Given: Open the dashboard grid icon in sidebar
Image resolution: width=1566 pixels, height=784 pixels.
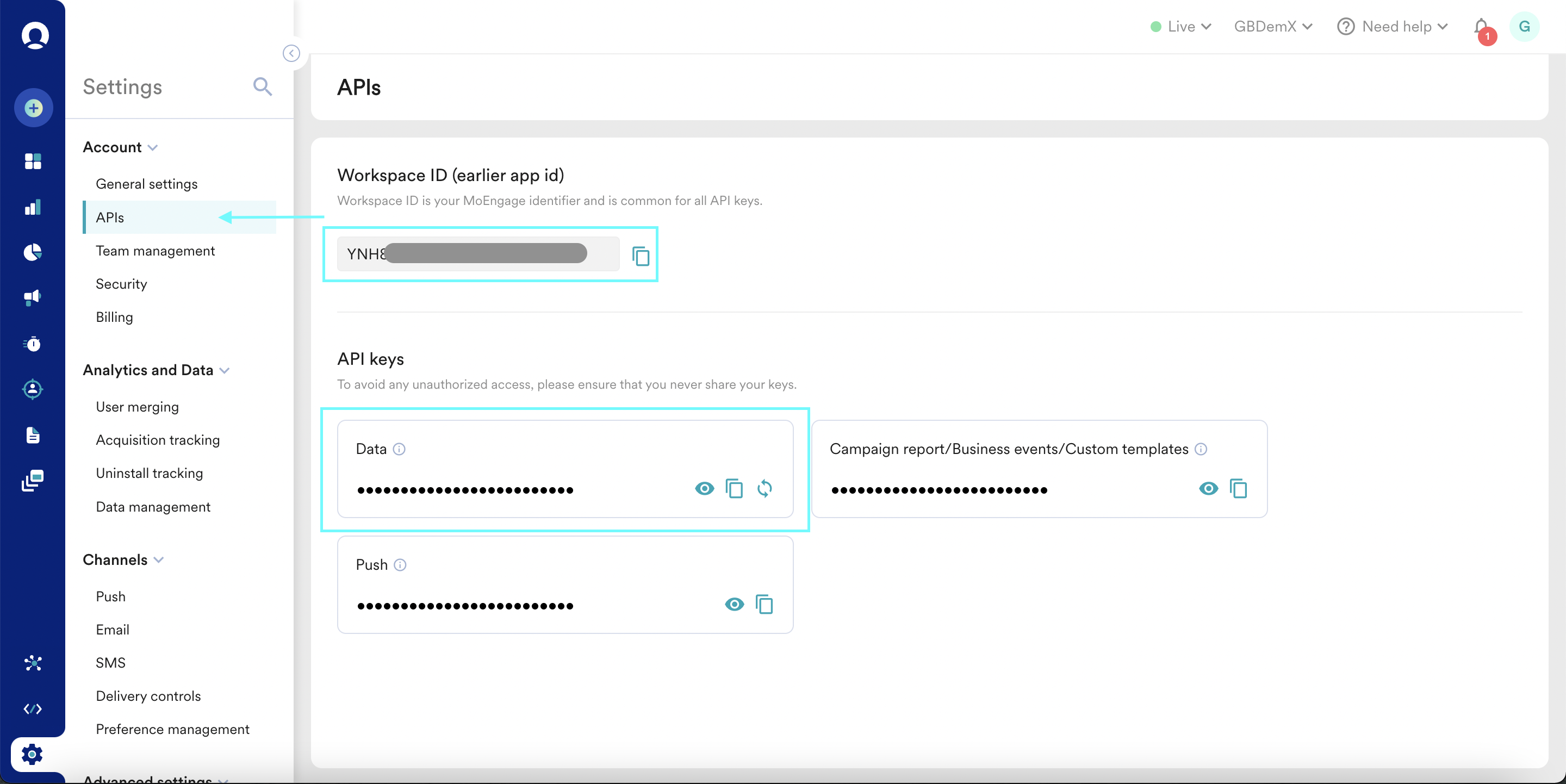Looking at the screenshot, I should tap(33, 161).
